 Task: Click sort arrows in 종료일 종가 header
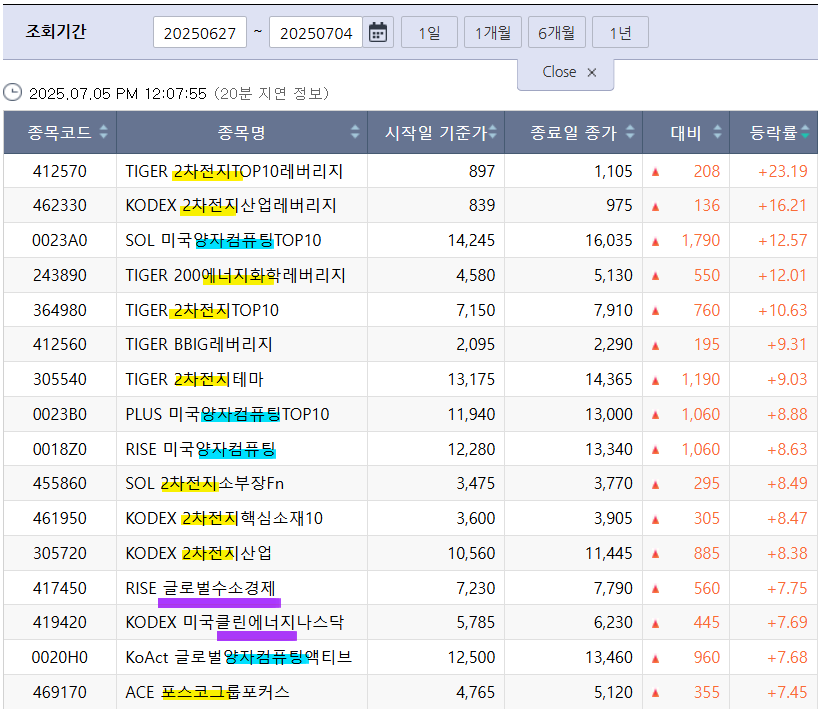[629, 133]
